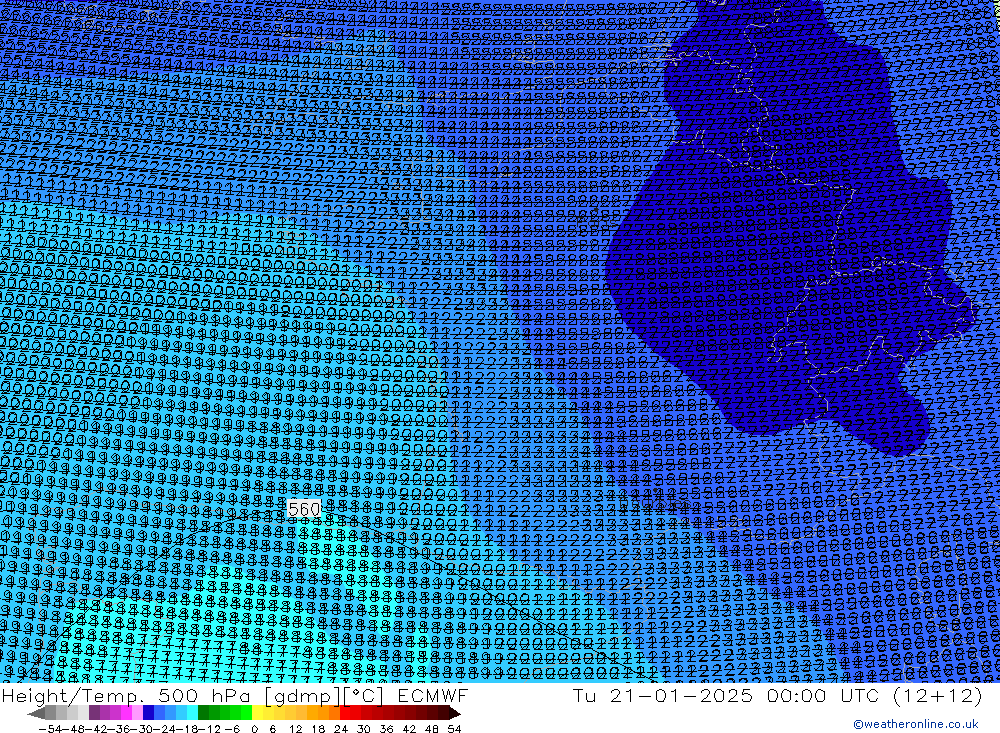Viewport: 1000px width, 733px height.
Task: Select the dark blue -30 legend swatch
Action: 148,713
